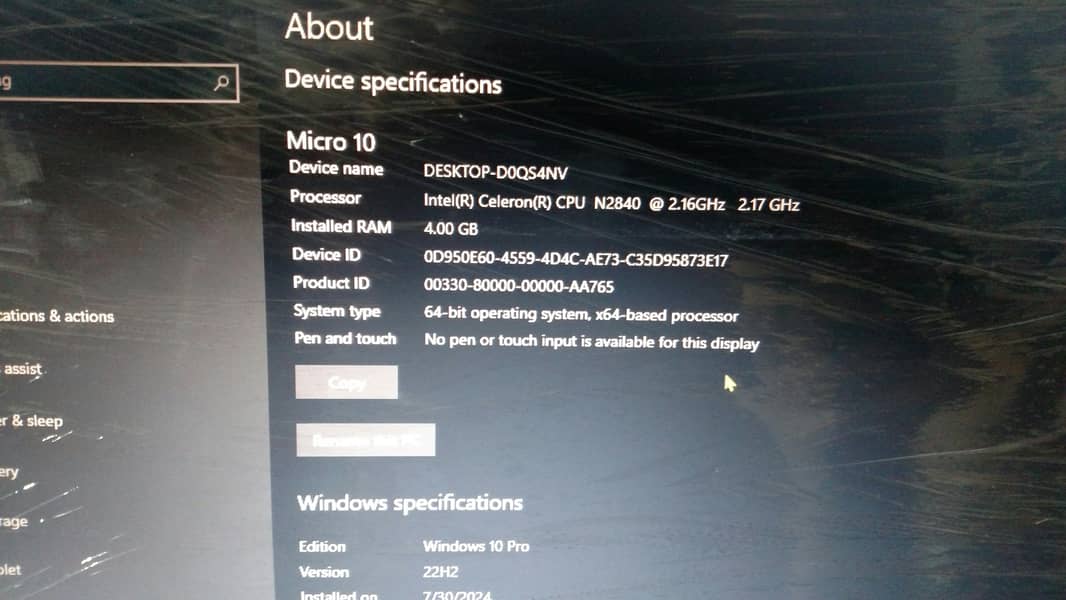Click the Windows specifications heading

coord(410,503)
